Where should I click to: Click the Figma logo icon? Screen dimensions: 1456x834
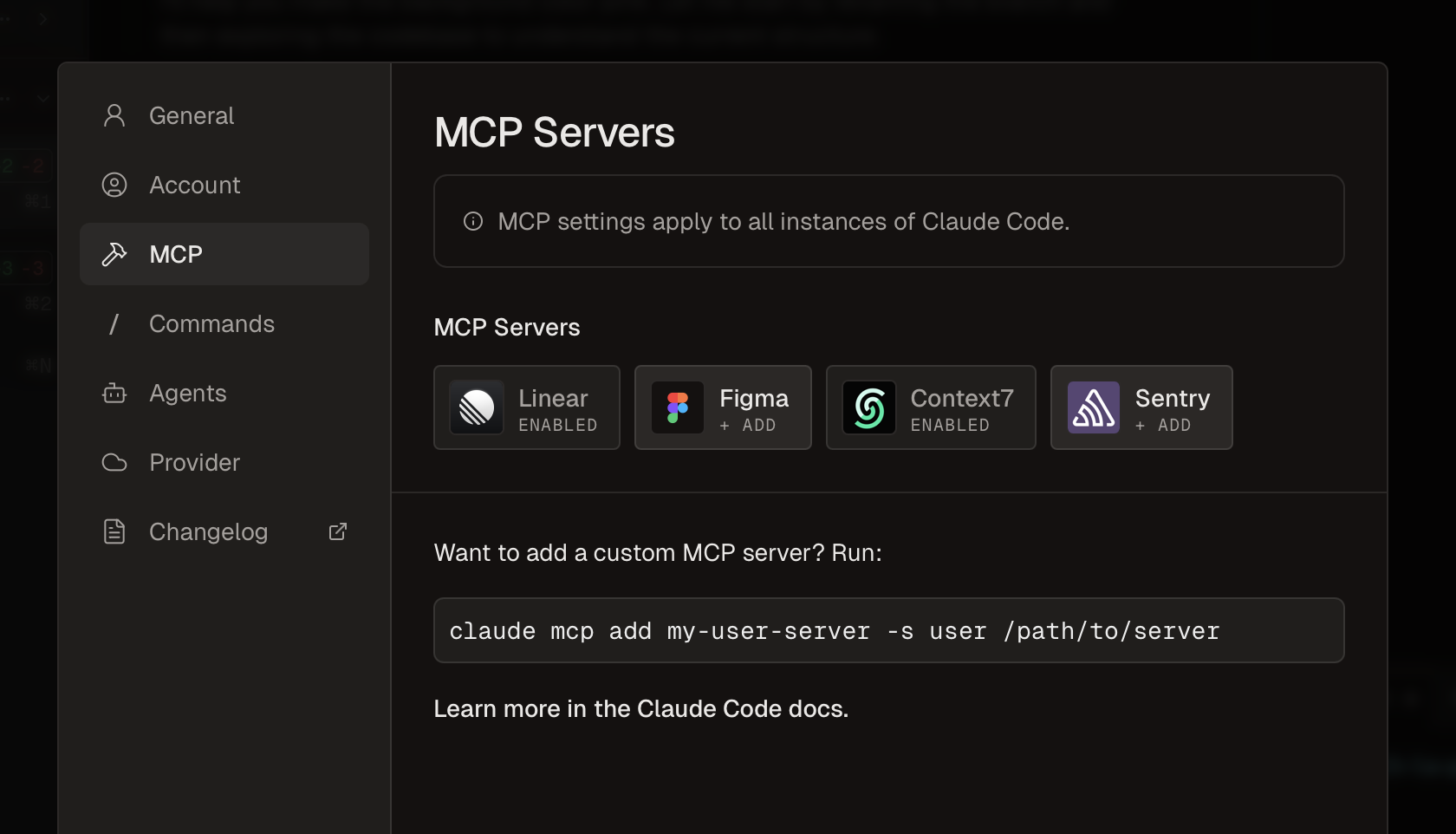678,407
